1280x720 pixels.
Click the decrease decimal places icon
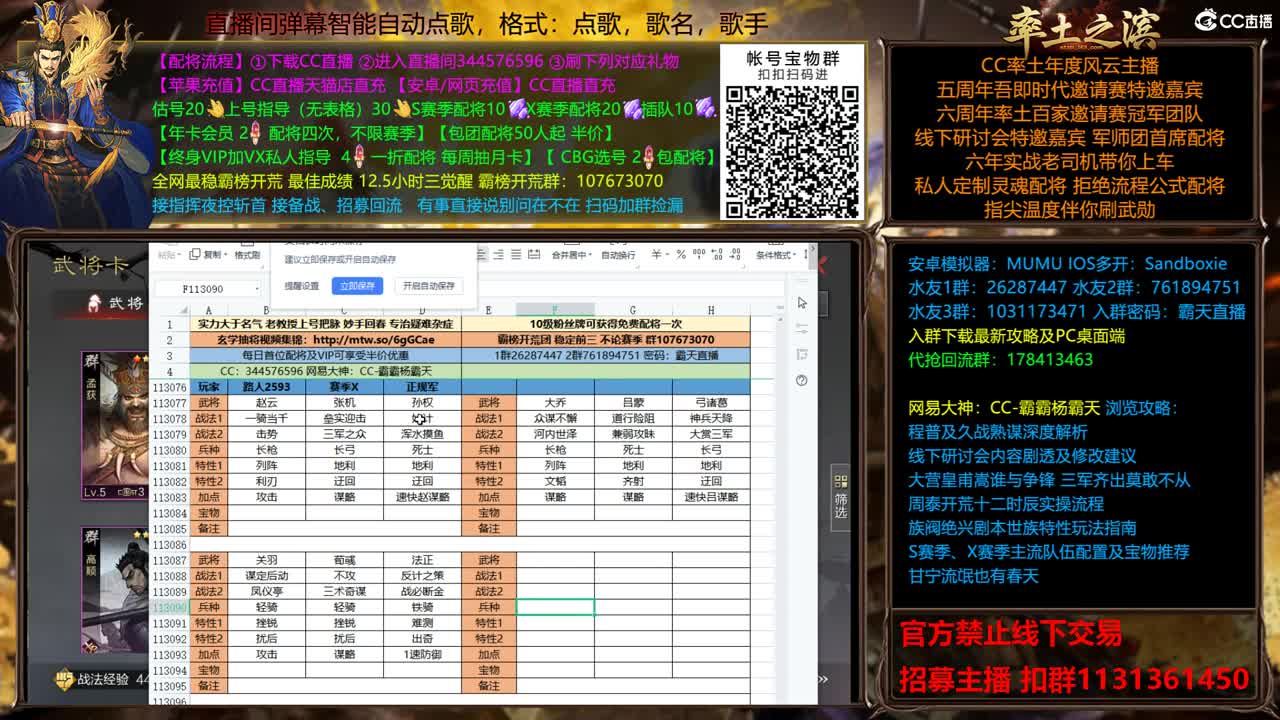coord(735,255)
